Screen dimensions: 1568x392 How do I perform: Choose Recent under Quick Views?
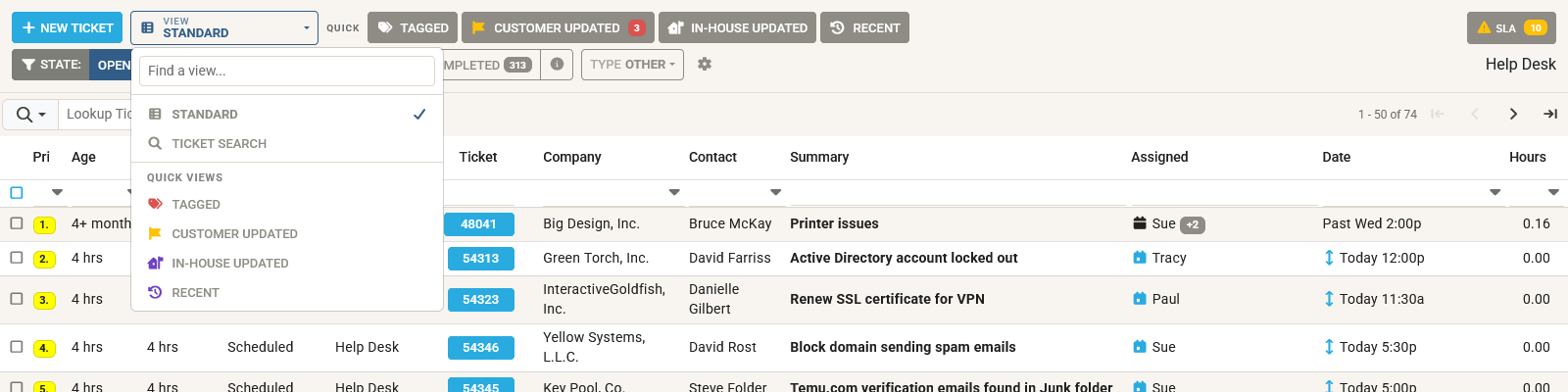click(x=287, y=292)
